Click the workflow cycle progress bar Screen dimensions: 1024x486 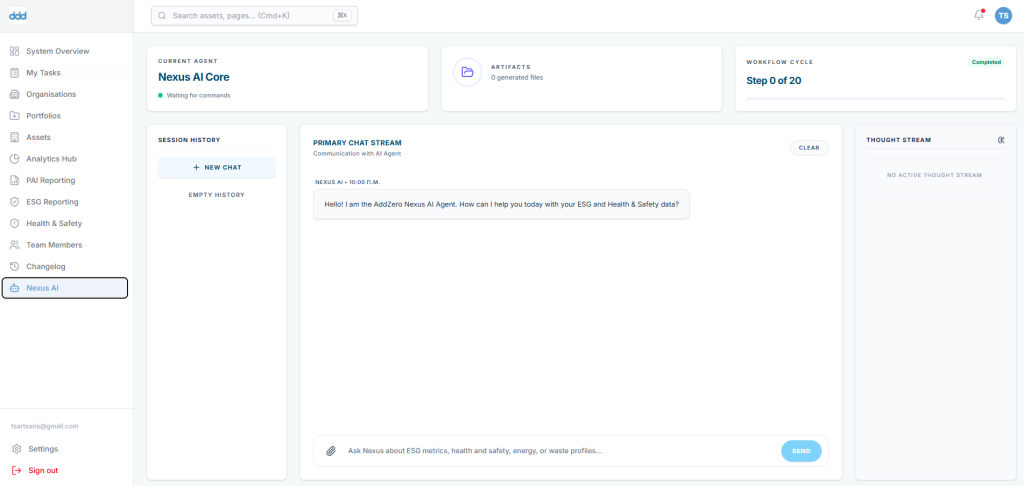click(x=875, y=99)
